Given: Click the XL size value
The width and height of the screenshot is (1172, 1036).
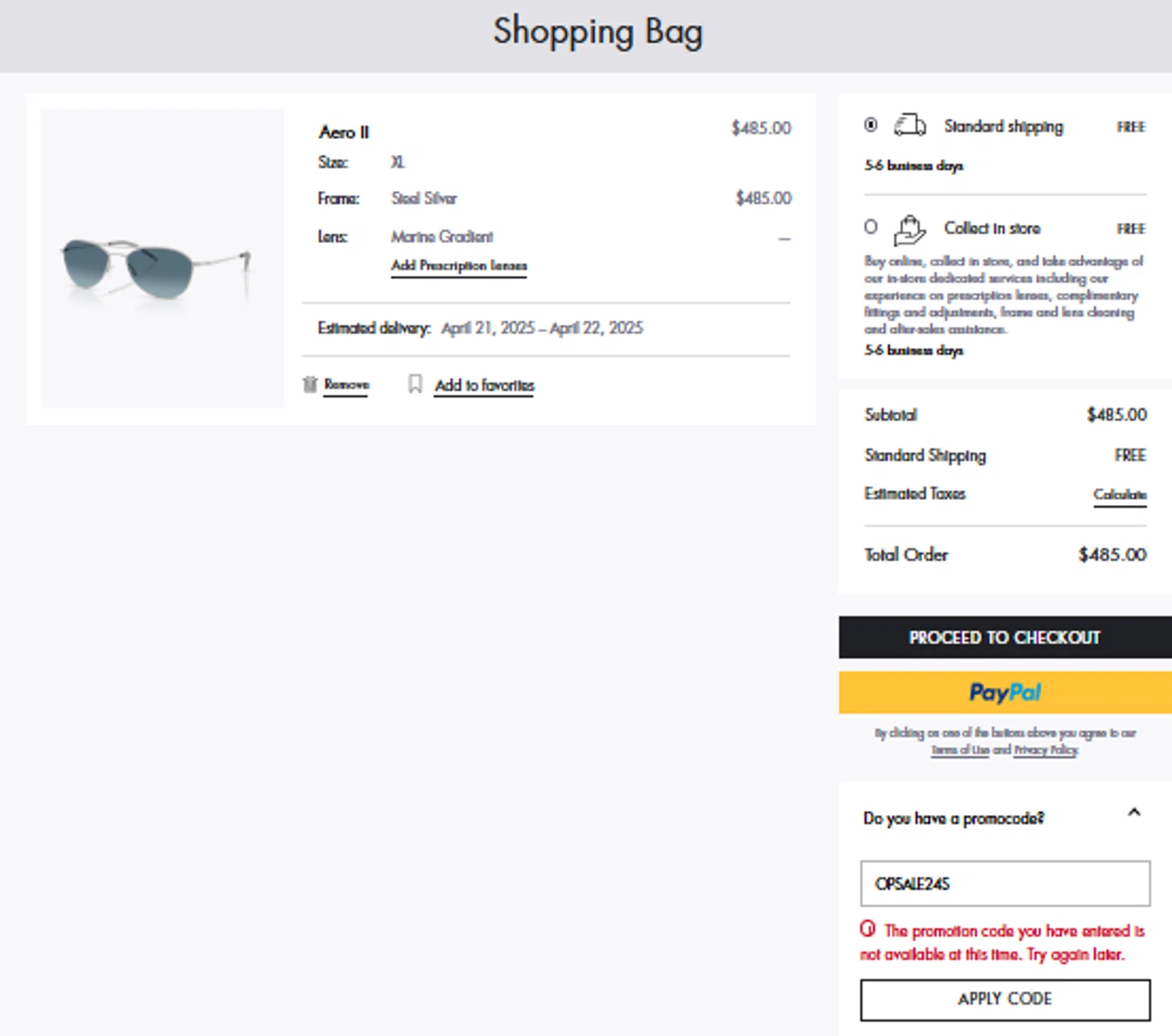Looking at the screenshot, I should point(398,163).
